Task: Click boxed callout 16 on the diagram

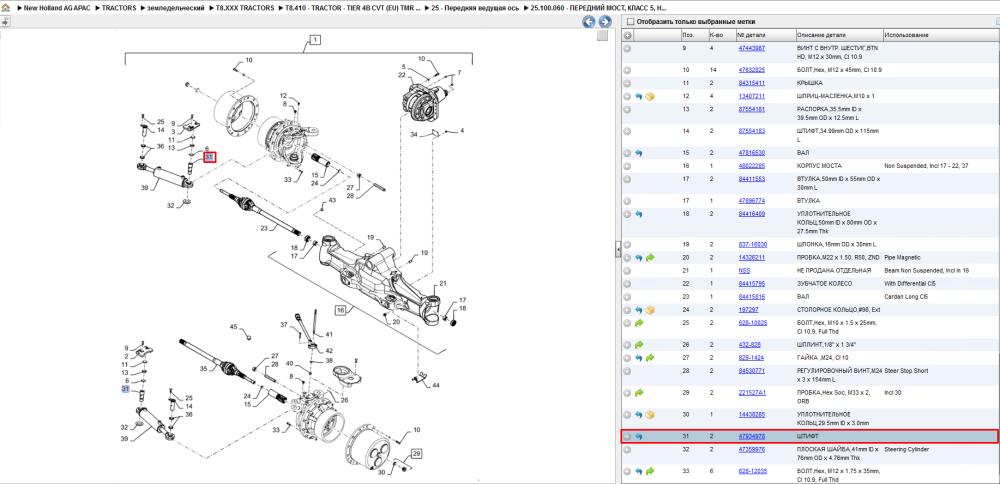Action: 341,311
